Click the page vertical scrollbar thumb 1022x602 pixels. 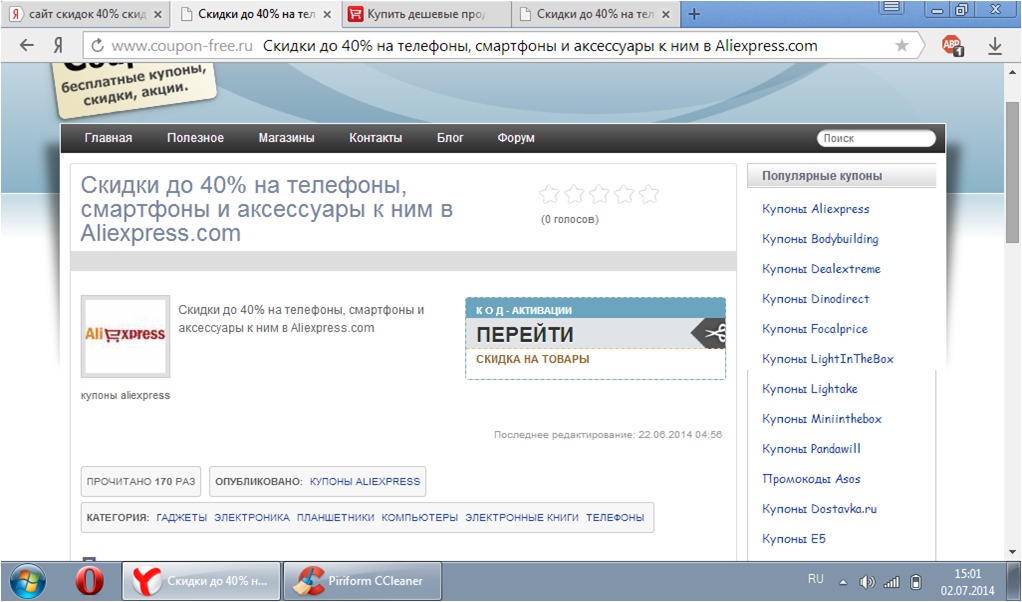coord(1013,171)
